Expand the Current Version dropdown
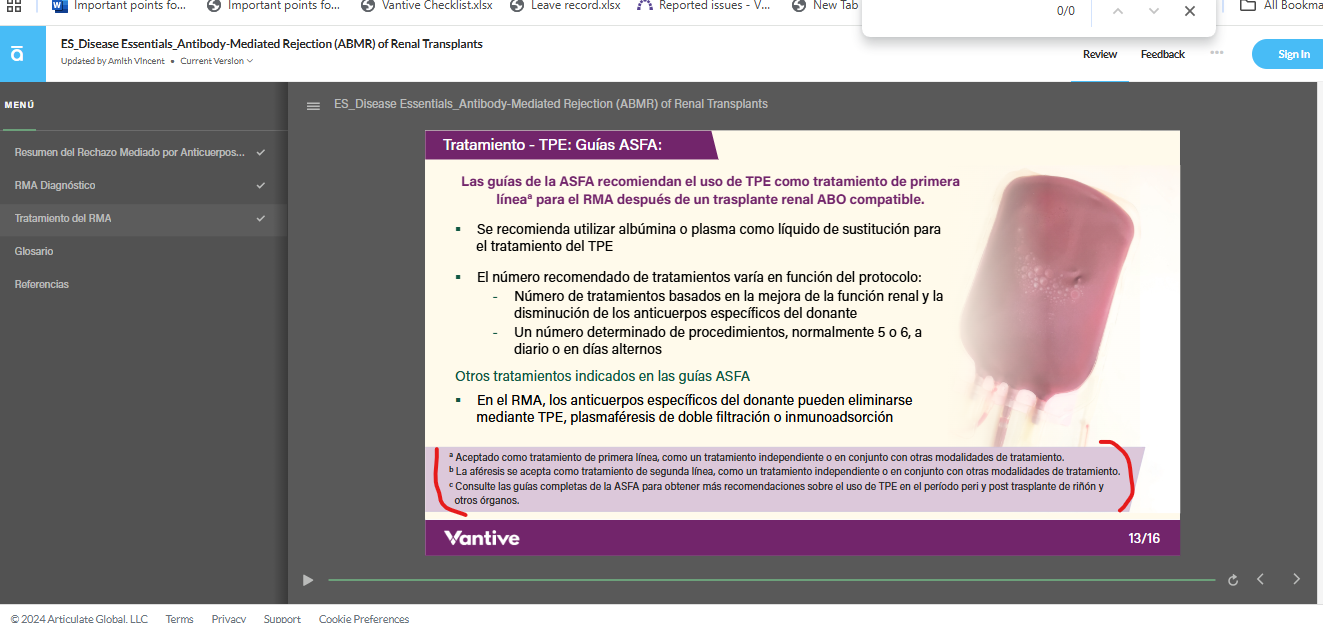The image size is (1323, 623). click(x=217, y=61)
